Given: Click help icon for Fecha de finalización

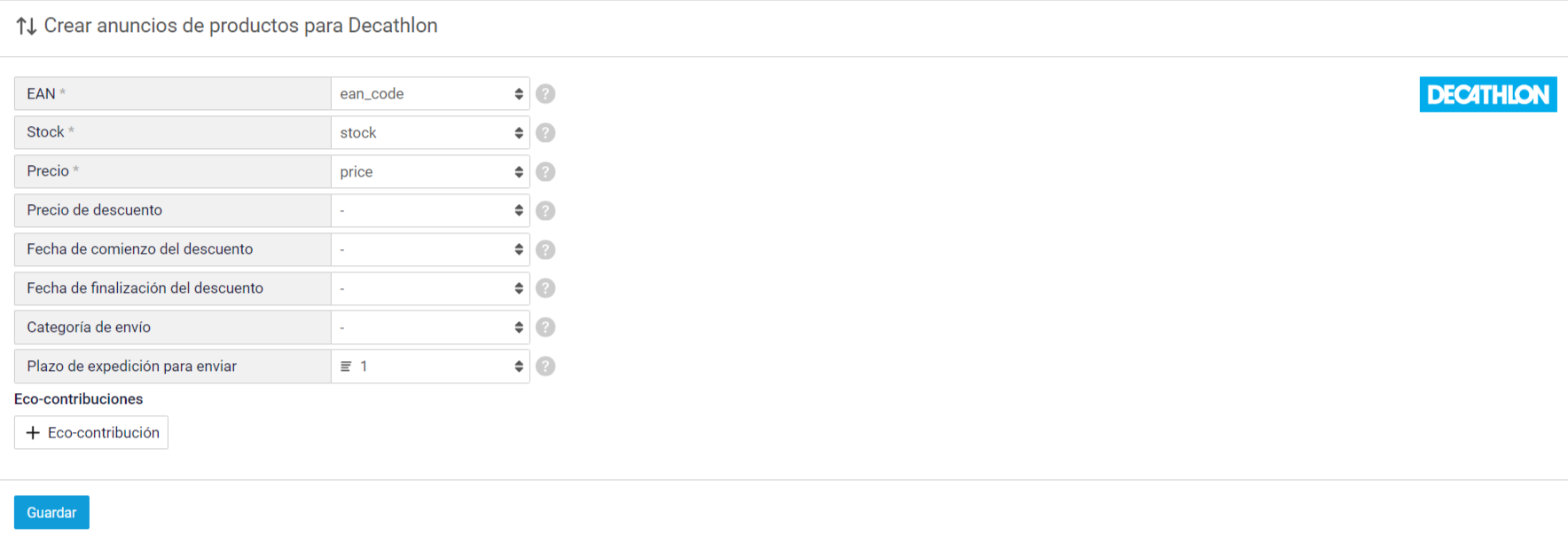Looking at the screenshot, I should [545, 288].
